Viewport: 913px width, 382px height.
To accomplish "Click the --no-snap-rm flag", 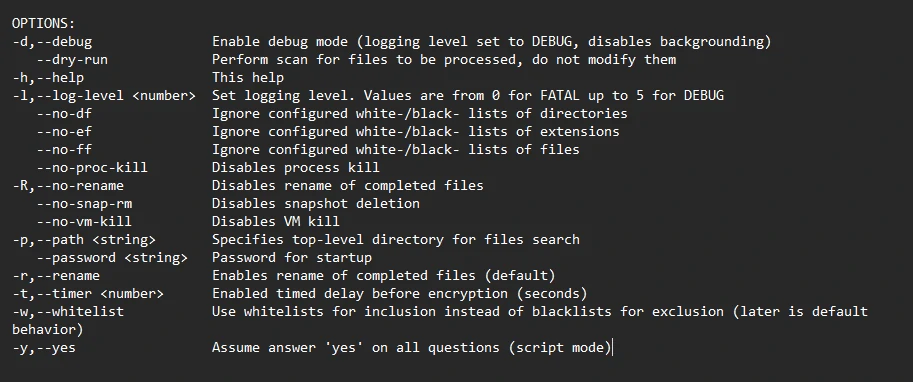I will (x=84, y=204).
